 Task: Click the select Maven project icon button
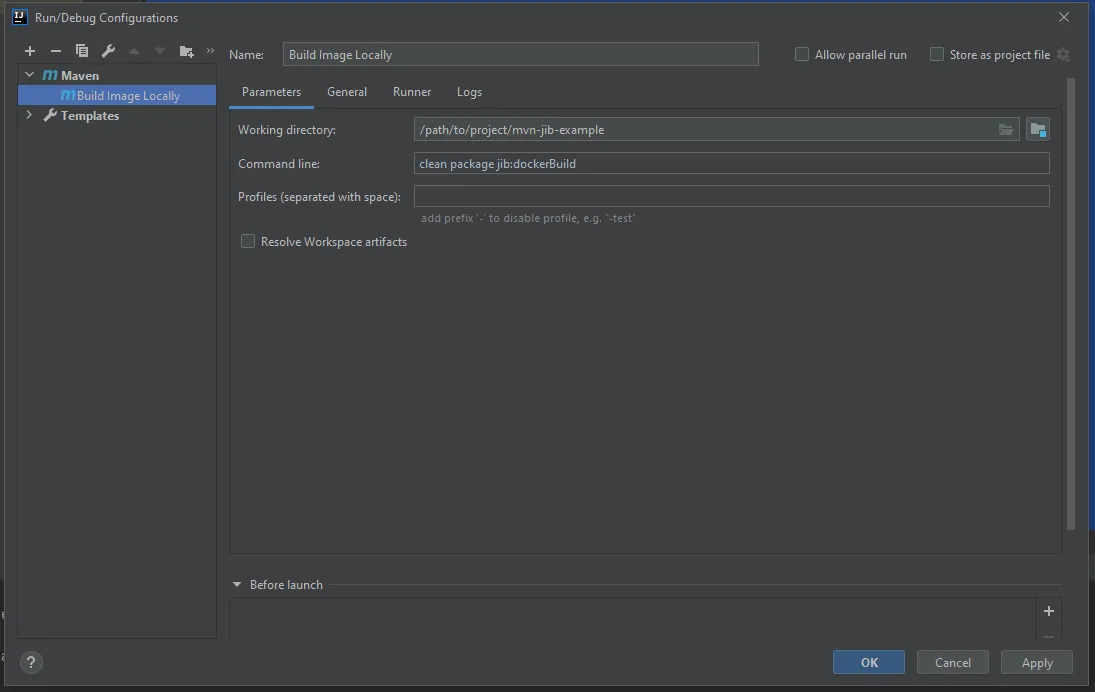1037,130
